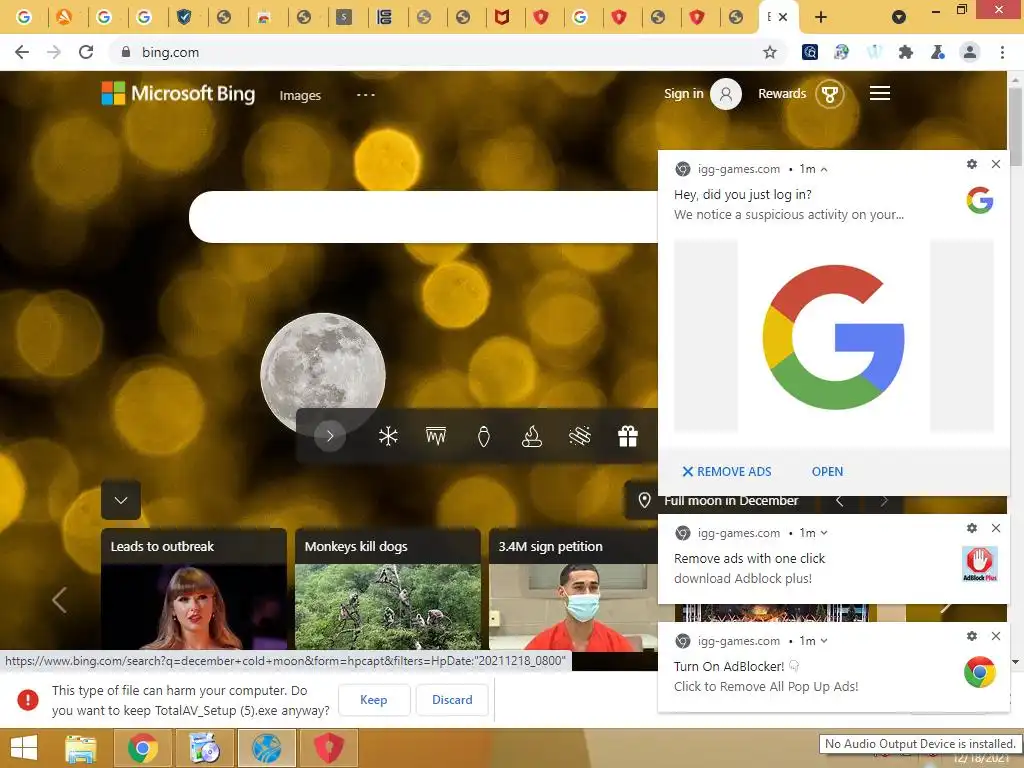The image size is (1024, 768).
Task: Open settings gear on Adblock plus notification
Action: tap(972, 528)
